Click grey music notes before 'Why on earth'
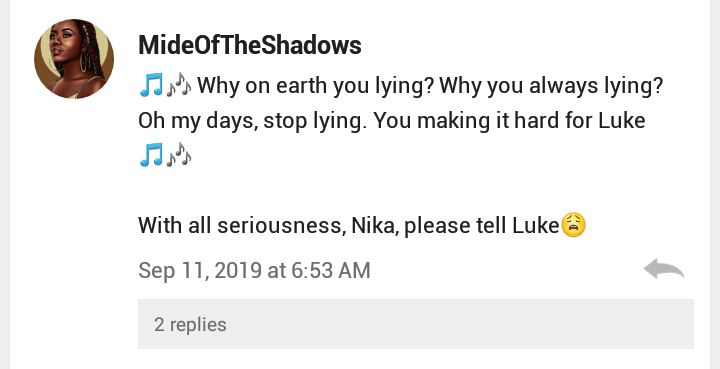 (179, 85)
